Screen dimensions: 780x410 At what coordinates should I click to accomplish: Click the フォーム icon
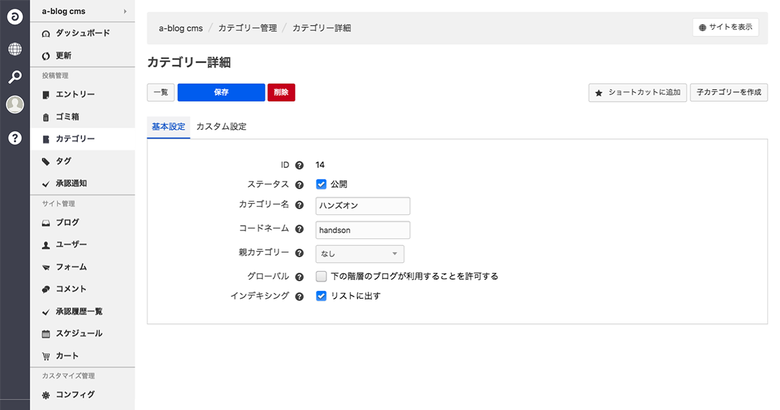point(46,267)
